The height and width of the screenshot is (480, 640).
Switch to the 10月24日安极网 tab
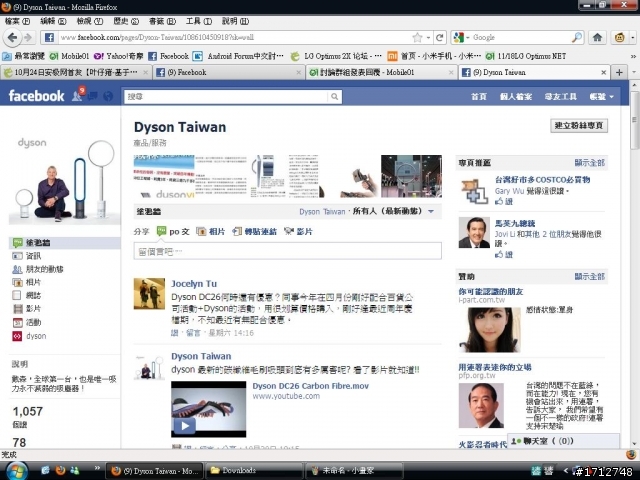76,73
